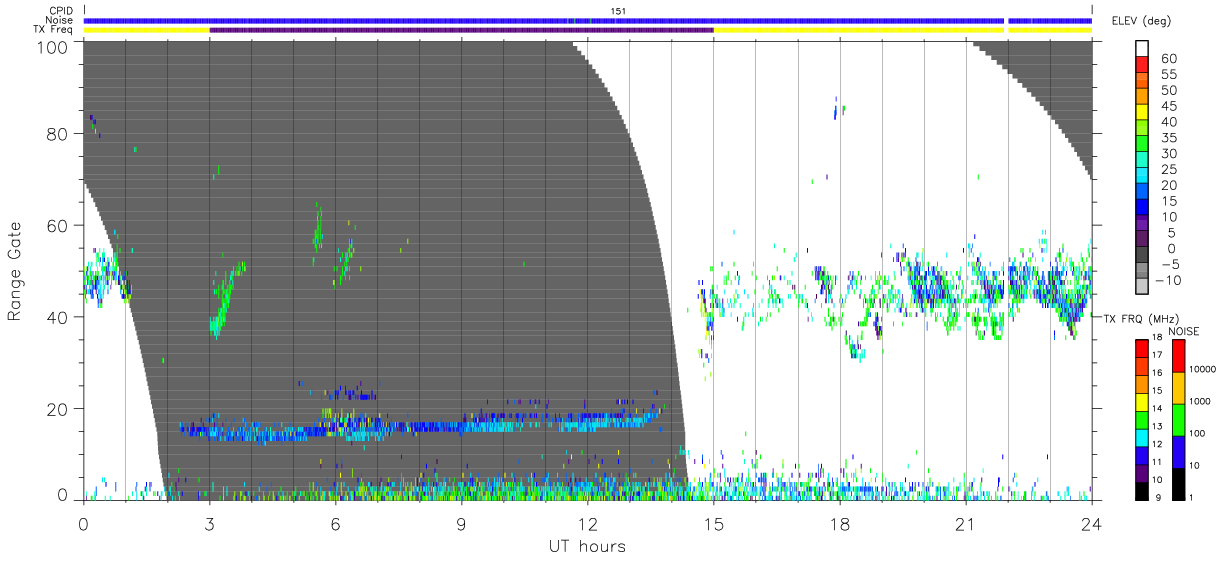Click yellow TX Freq strip segment from 15 to 22 UT

click(859, 30)
